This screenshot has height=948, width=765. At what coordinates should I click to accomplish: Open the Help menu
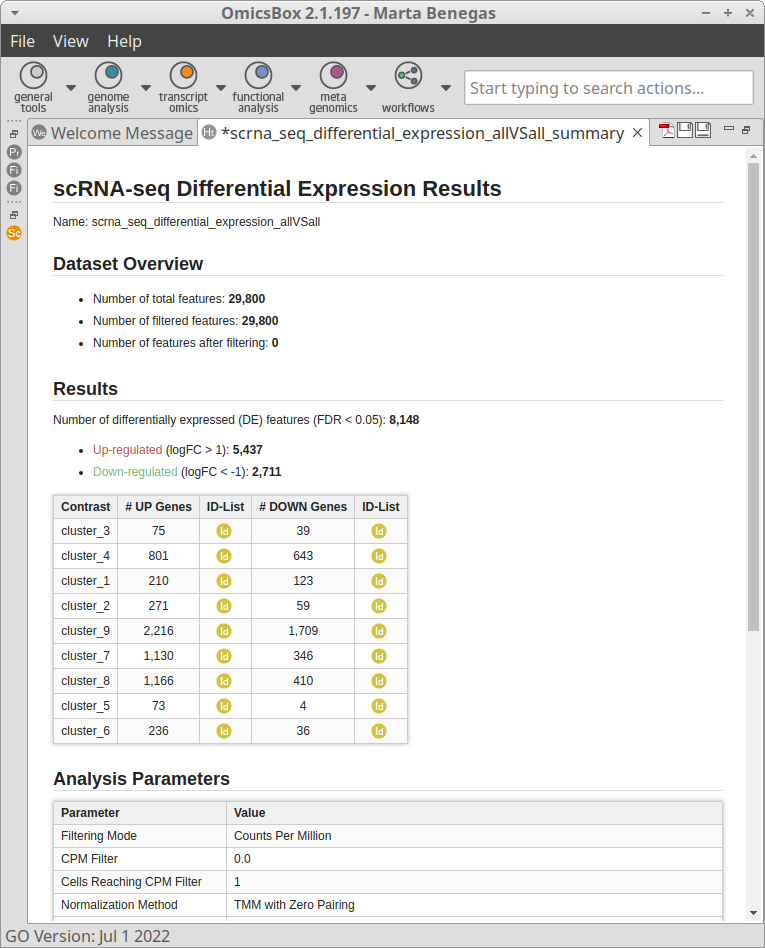[124, 41]
